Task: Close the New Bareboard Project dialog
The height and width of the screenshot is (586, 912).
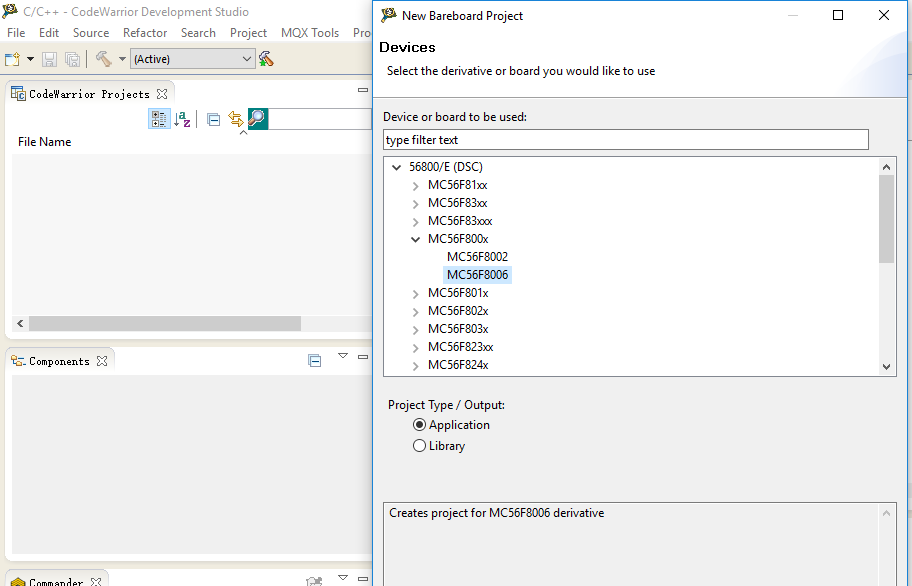Action: 884,15
